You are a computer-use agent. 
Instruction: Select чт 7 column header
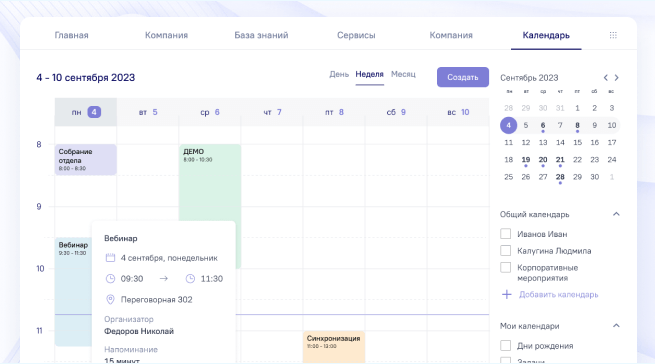[x=272, y=112]
